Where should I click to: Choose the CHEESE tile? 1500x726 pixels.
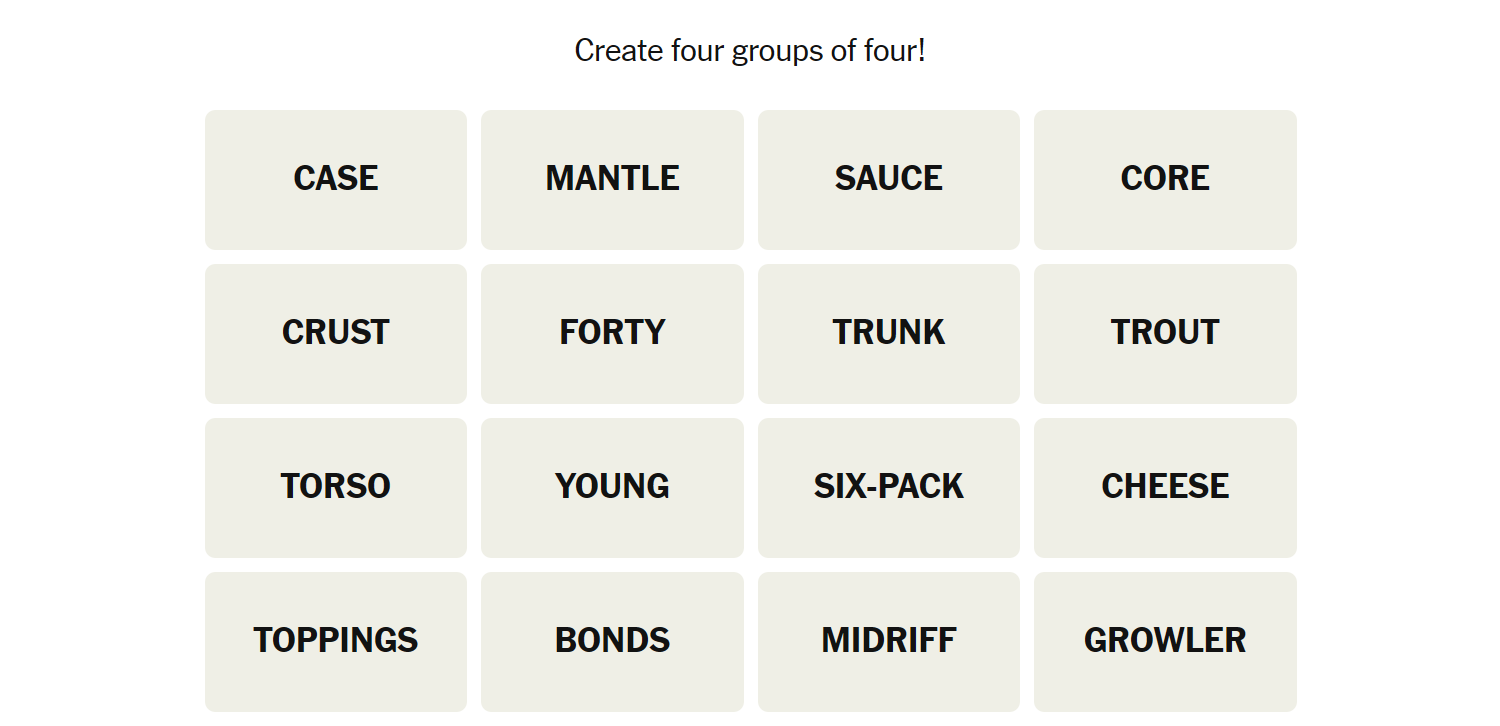(1165, 488)
